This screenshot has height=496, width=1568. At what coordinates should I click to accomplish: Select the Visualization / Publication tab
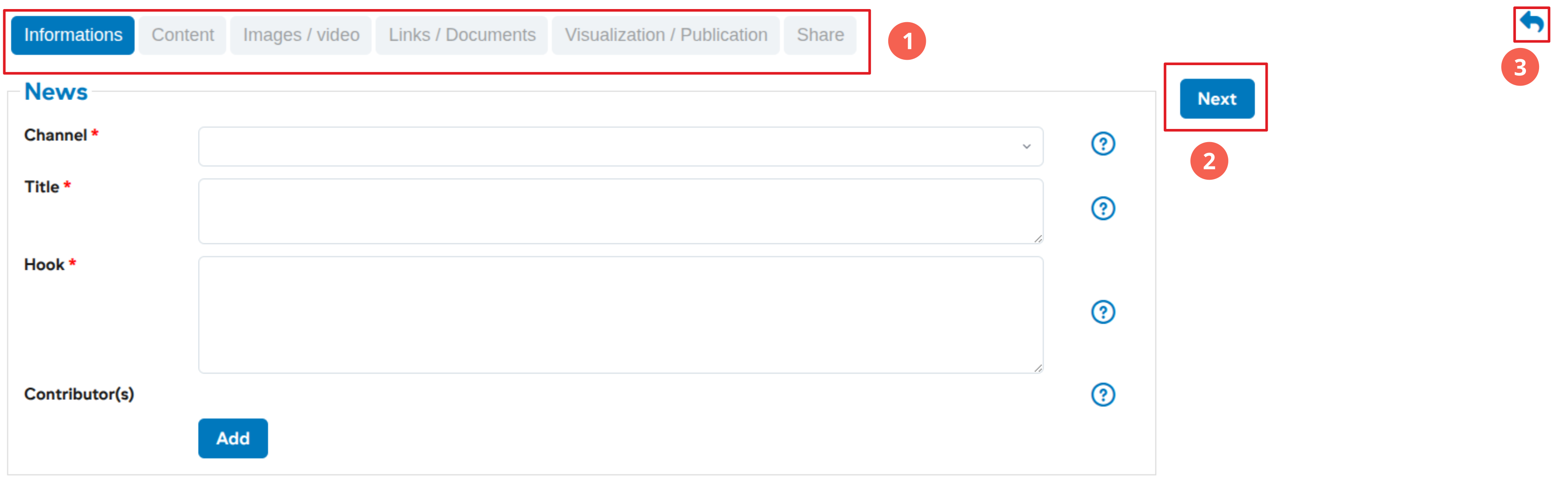coord(665,35)
